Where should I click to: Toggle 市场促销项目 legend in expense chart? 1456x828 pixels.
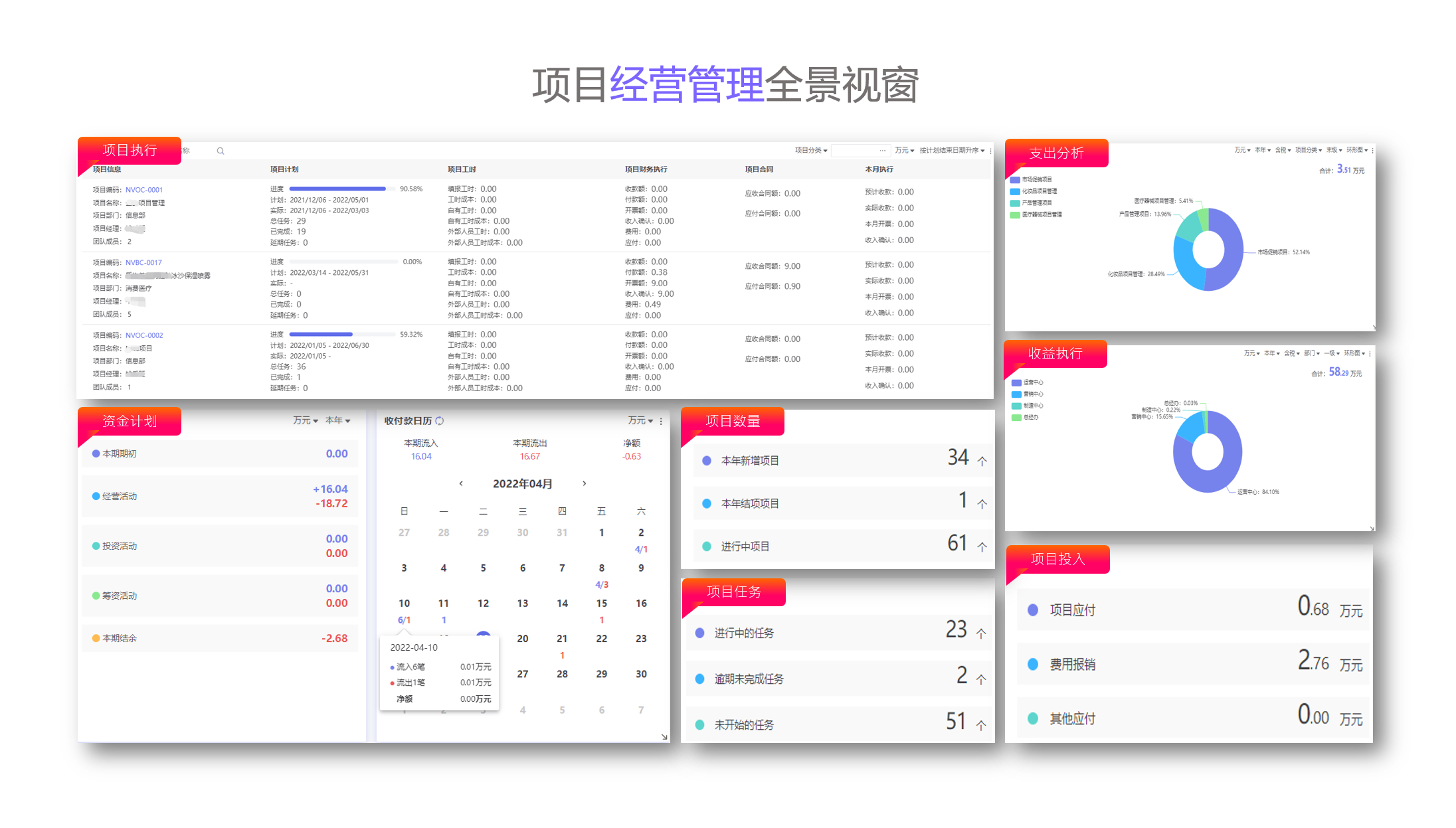pos(1031,179)
